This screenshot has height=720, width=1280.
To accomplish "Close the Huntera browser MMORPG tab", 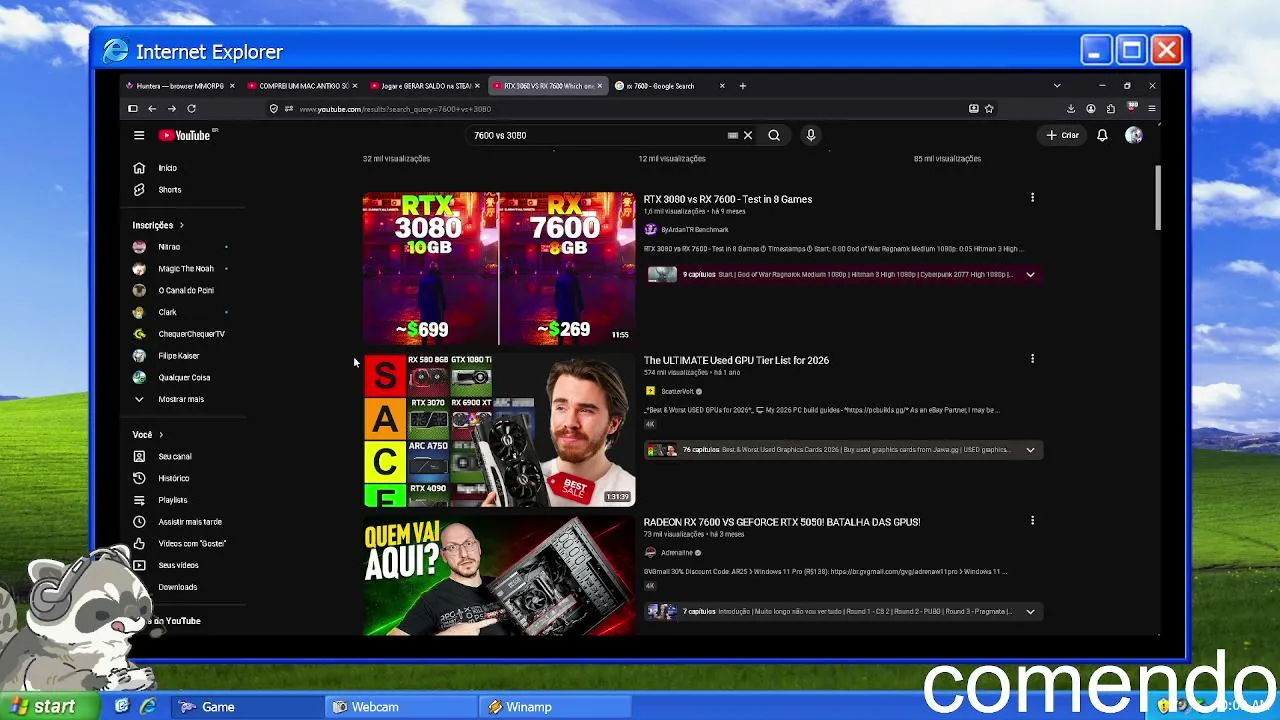I will (232, 86).
